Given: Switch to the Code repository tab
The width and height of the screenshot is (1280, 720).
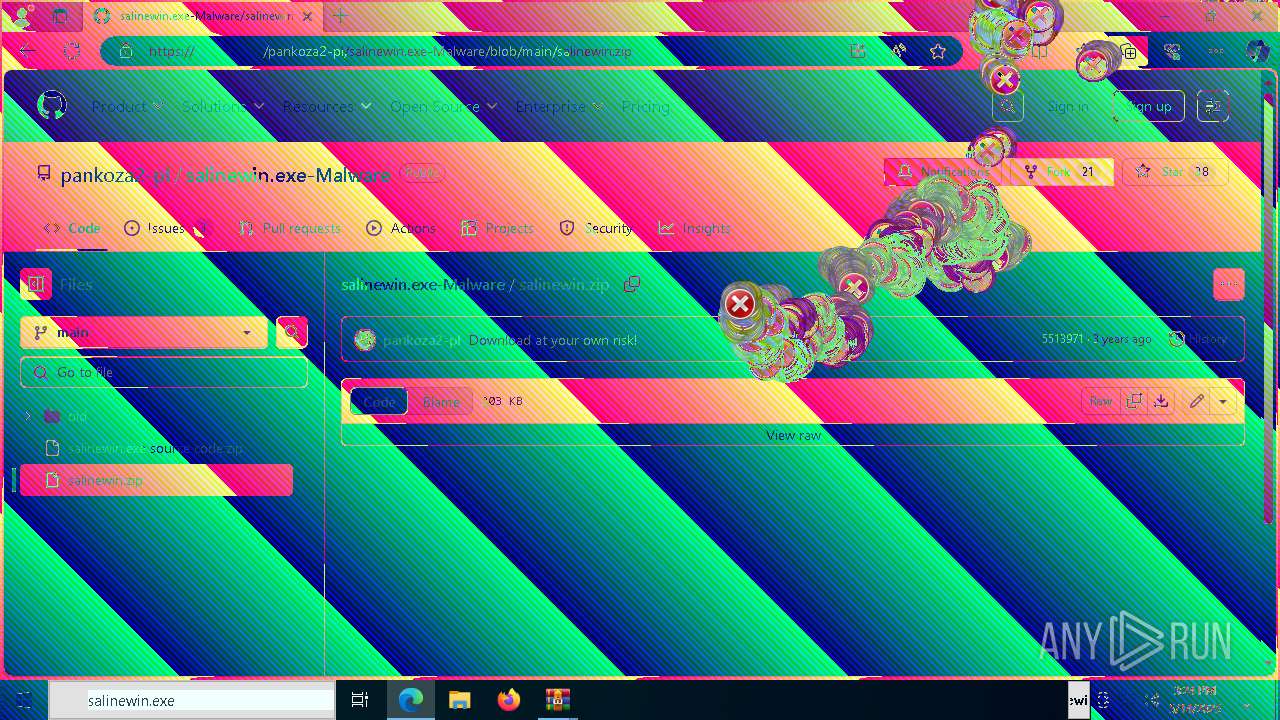Looking at the screenshot, I should [x=72, y=228].
